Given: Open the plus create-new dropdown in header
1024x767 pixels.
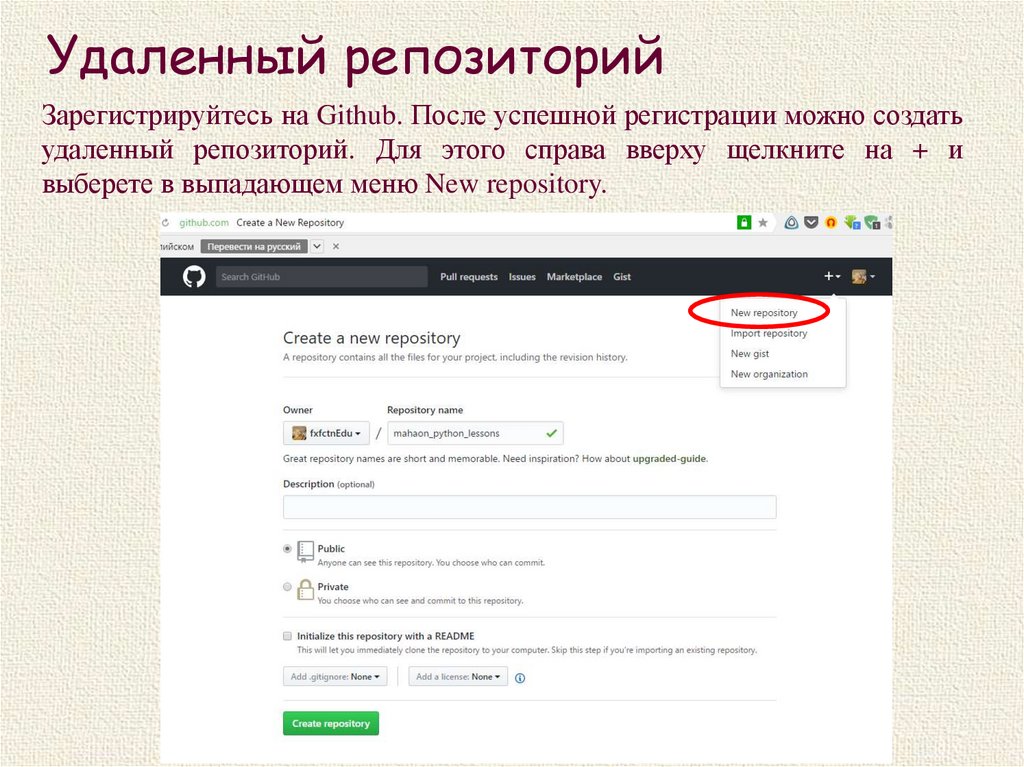Looking at the screenshot, I should [x=832, y=276].
